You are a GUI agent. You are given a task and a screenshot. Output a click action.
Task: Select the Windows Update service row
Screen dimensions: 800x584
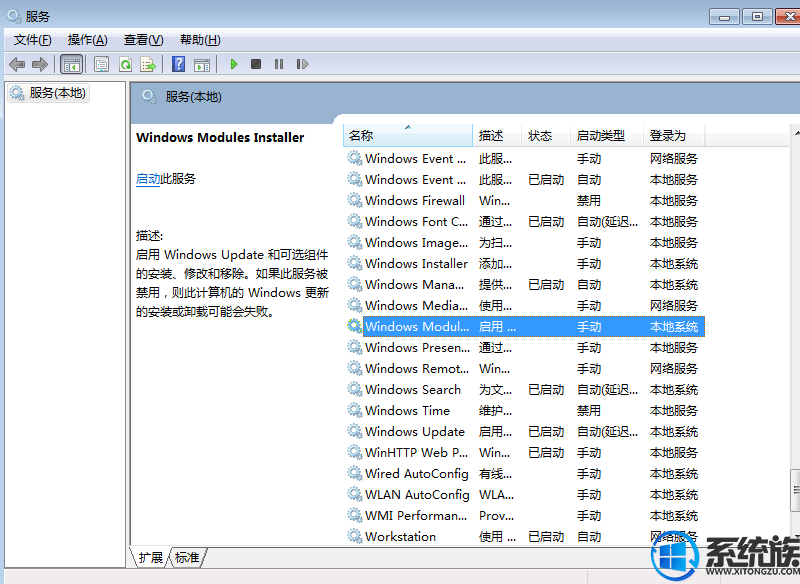tap(524, 431)
